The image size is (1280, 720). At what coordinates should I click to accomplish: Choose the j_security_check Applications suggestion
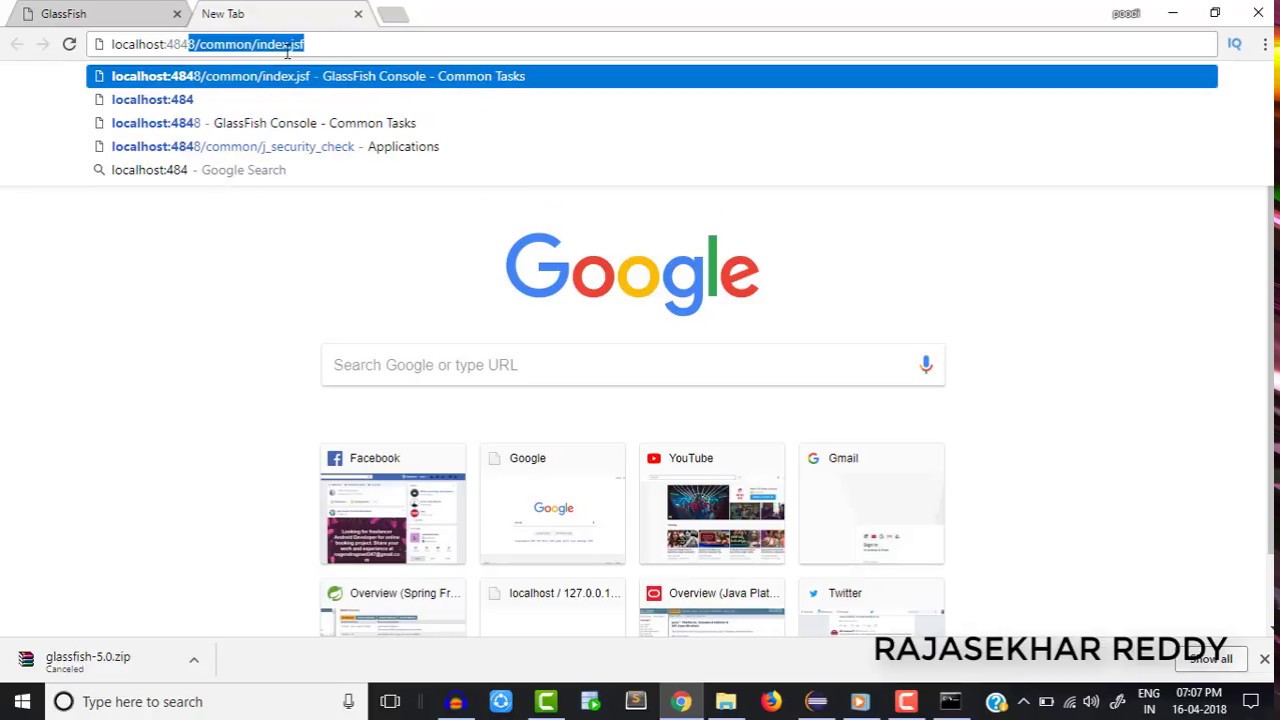pos(651,146)
